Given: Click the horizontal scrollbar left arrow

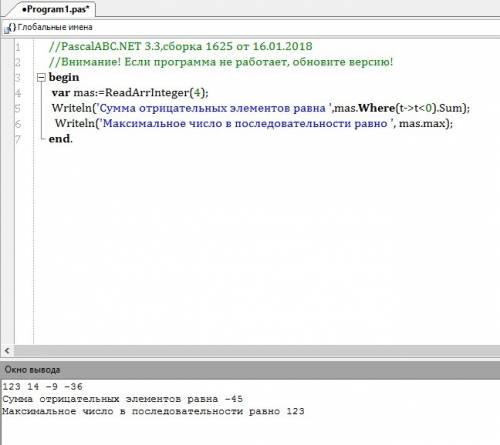Looking at the screenshot, I should pyautogui.click(x=7, y=351).
